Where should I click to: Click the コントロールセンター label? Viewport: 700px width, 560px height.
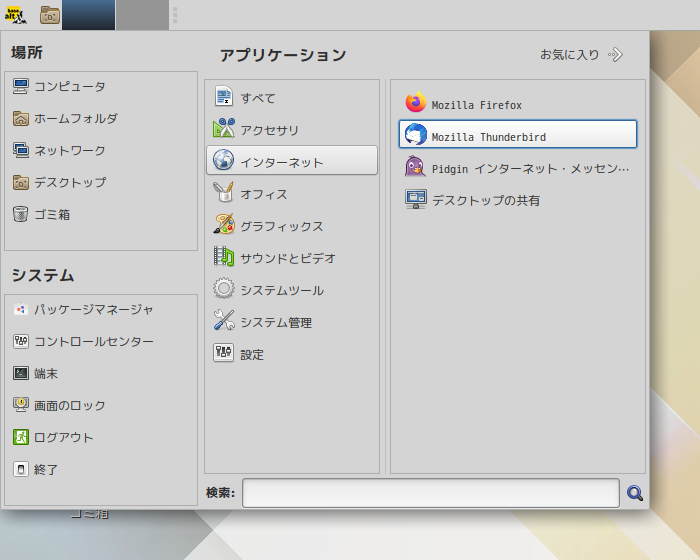click(x=94, y=342)
